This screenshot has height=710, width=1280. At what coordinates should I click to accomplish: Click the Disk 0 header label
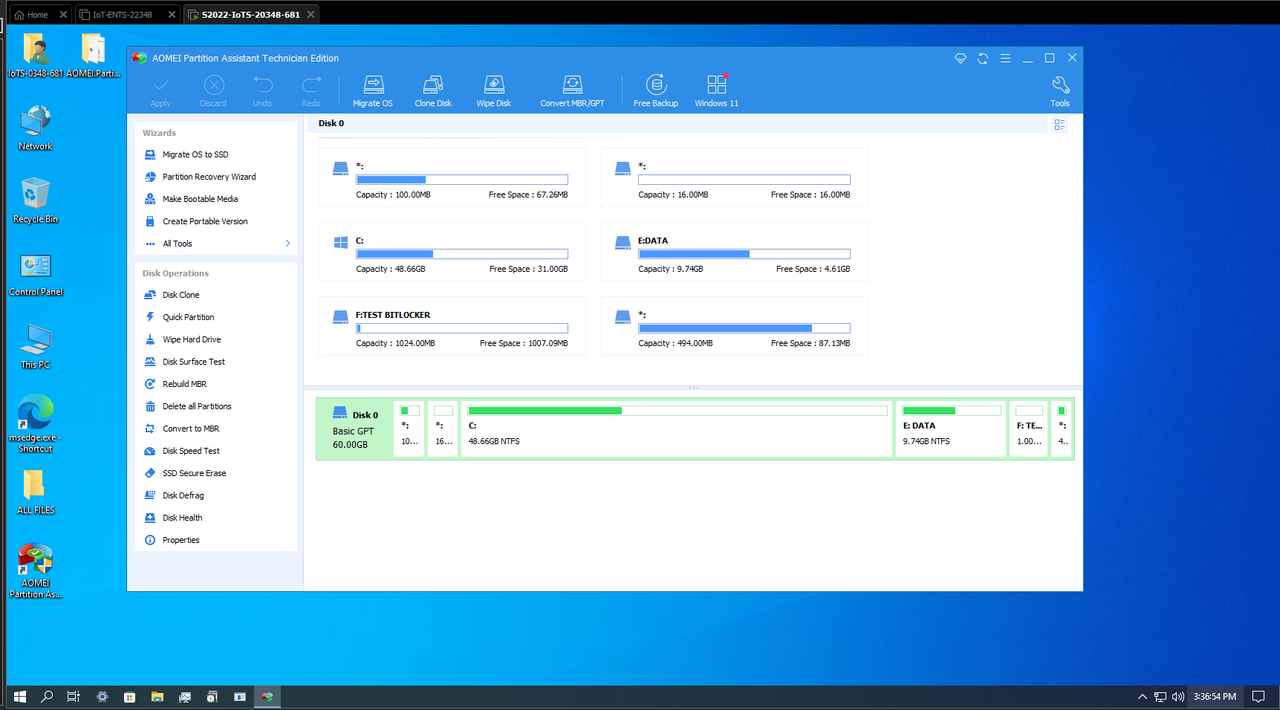(x=331, y=123)
